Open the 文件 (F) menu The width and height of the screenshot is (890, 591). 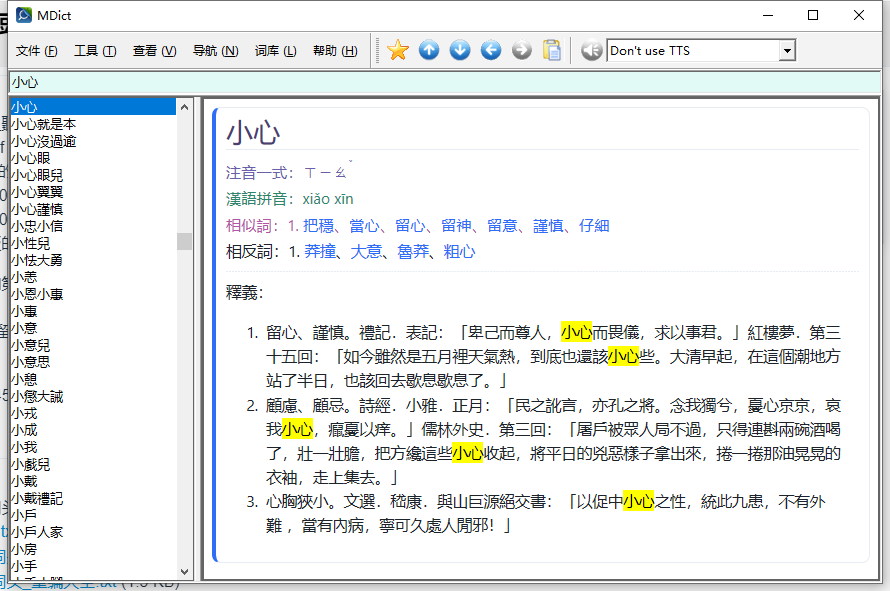click(x=37, y=51)
